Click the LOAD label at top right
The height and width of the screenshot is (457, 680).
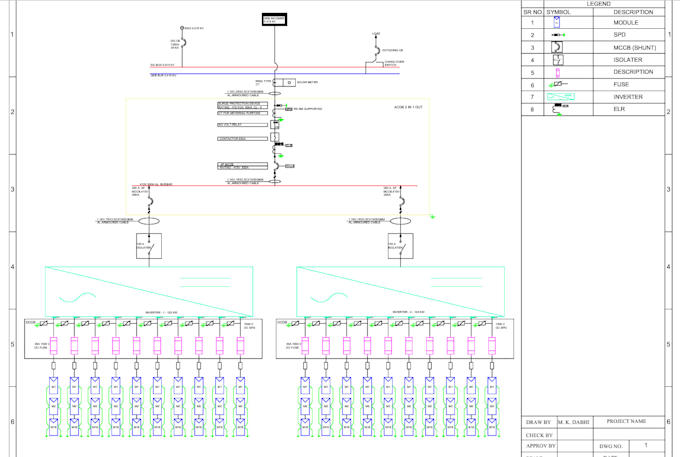(x=376, y=33)
